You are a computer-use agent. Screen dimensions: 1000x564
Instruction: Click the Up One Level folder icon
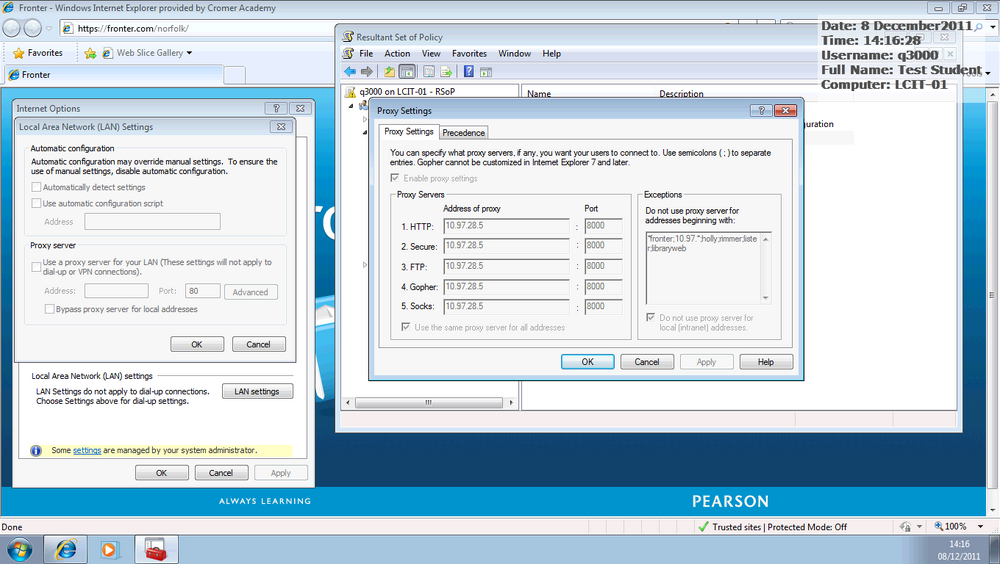(389, 71)
